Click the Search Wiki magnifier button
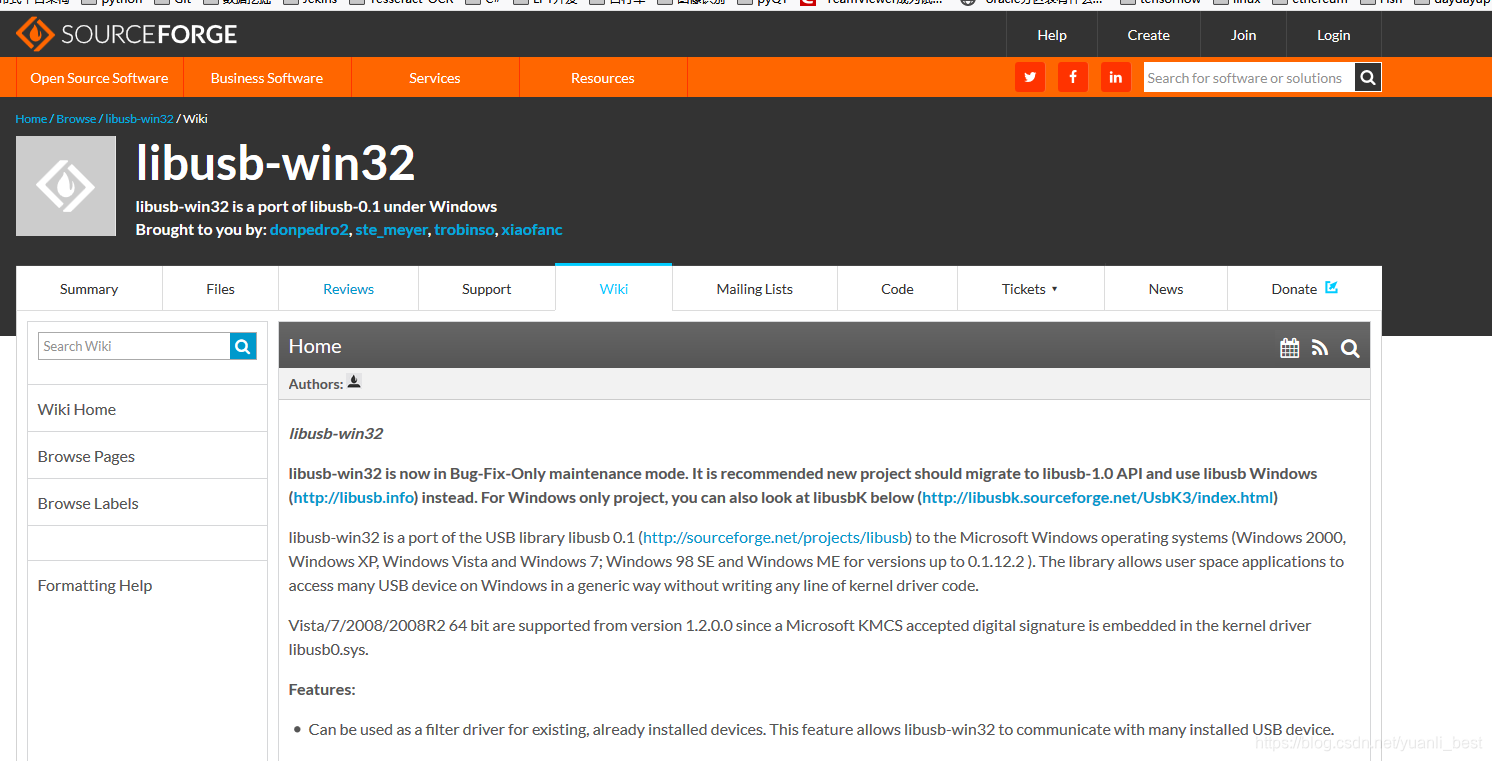 (x=243, y=346)
